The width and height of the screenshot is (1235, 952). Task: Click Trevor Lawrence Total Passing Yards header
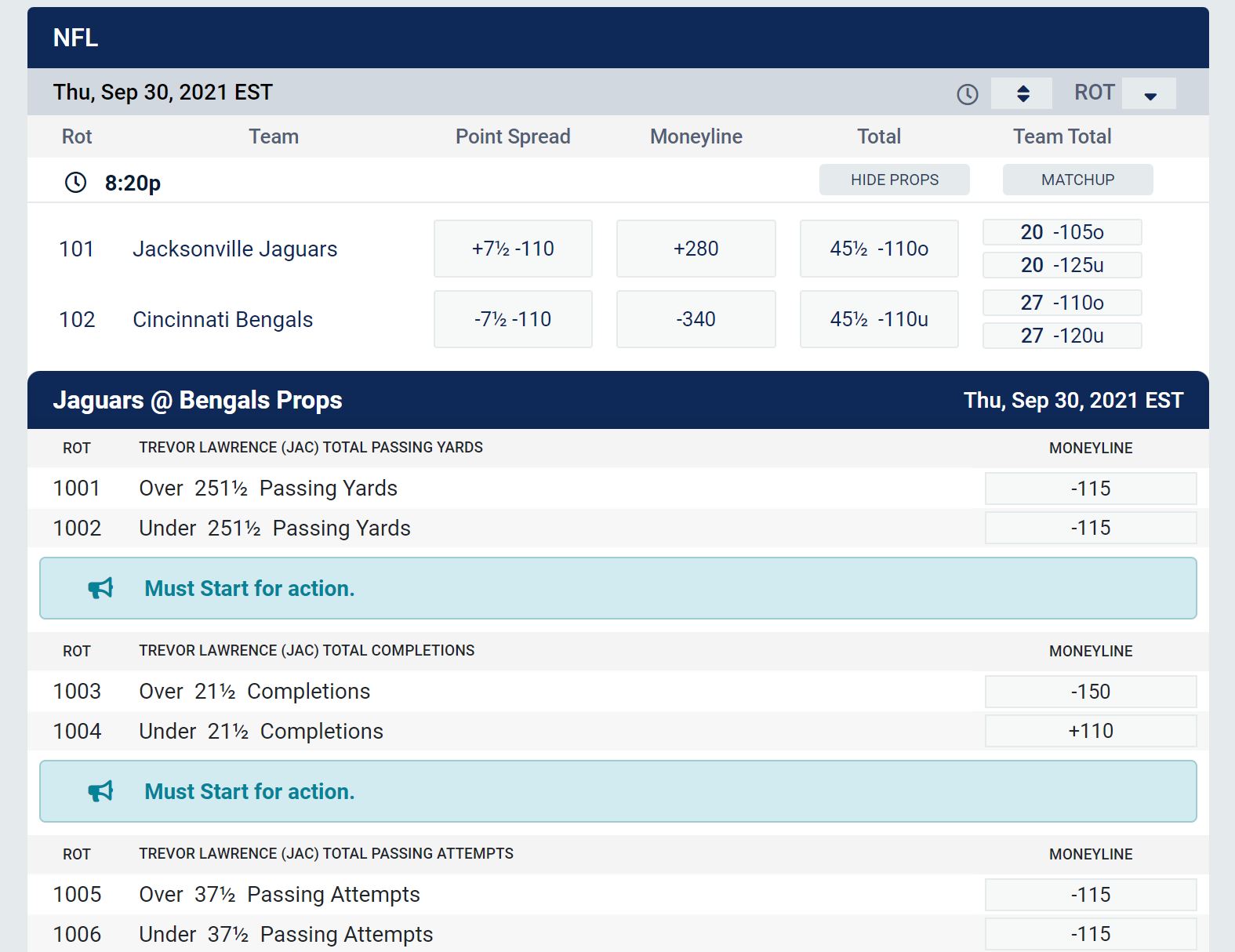(311, 447)
